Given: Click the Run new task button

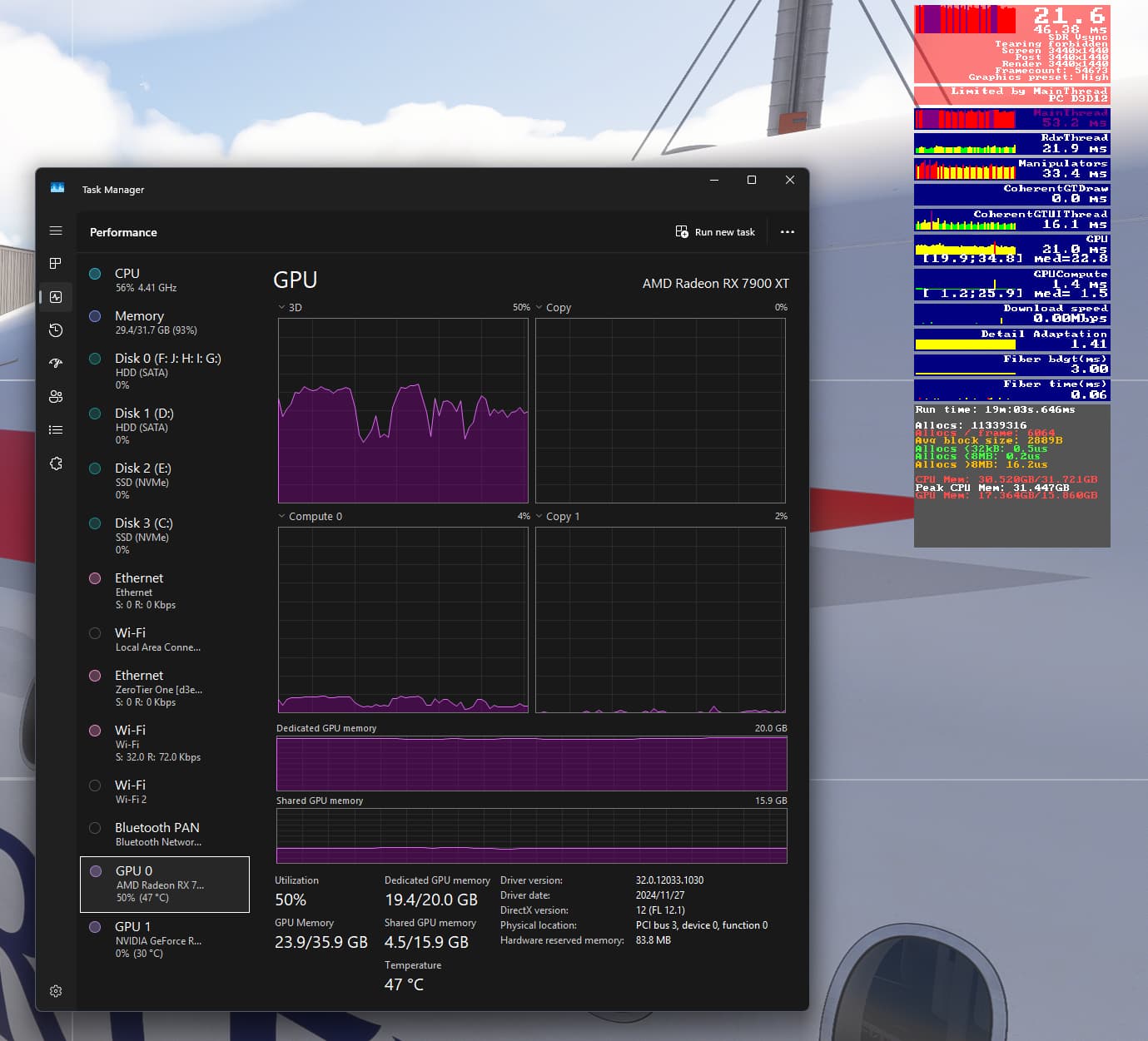Looking at the screenshot, I should tap(715, 231).
